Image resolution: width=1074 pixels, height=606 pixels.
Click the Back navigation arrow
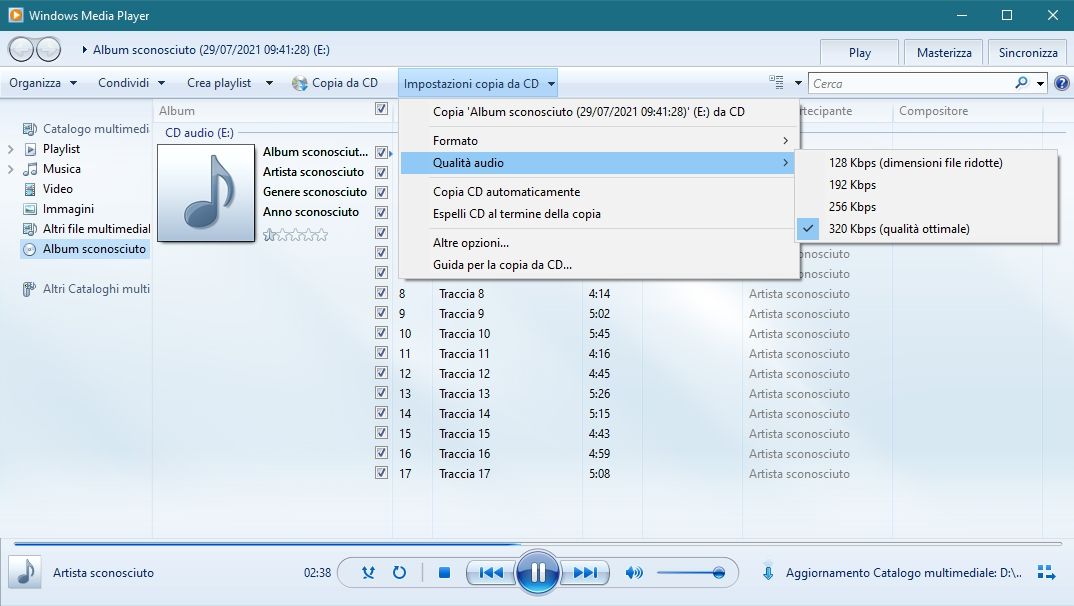(22, 49)
